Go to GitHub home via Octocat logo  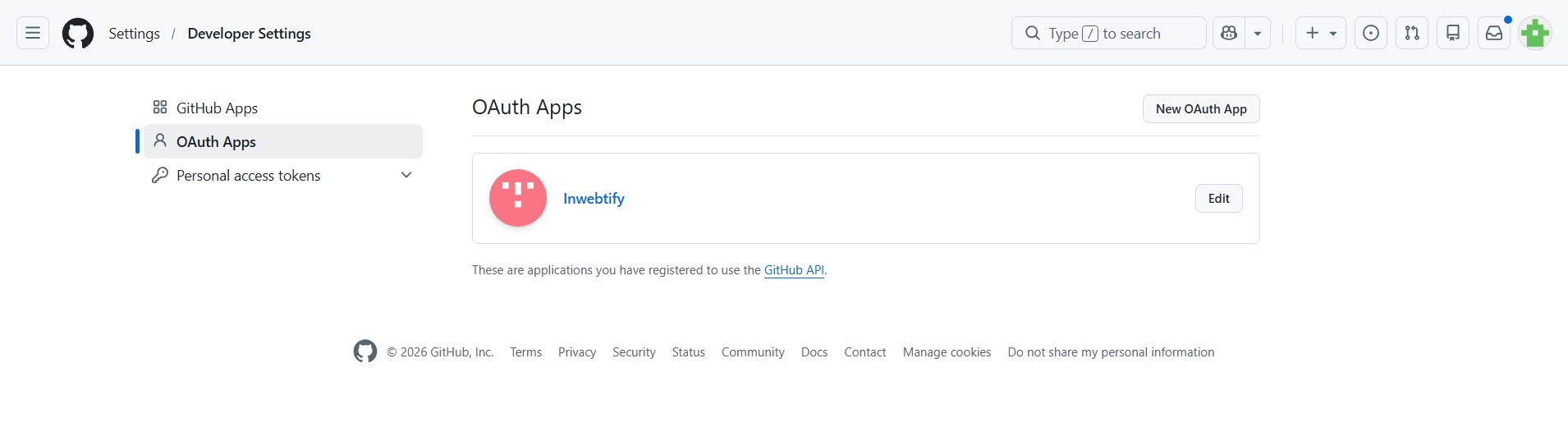click(x=78, y=34)
